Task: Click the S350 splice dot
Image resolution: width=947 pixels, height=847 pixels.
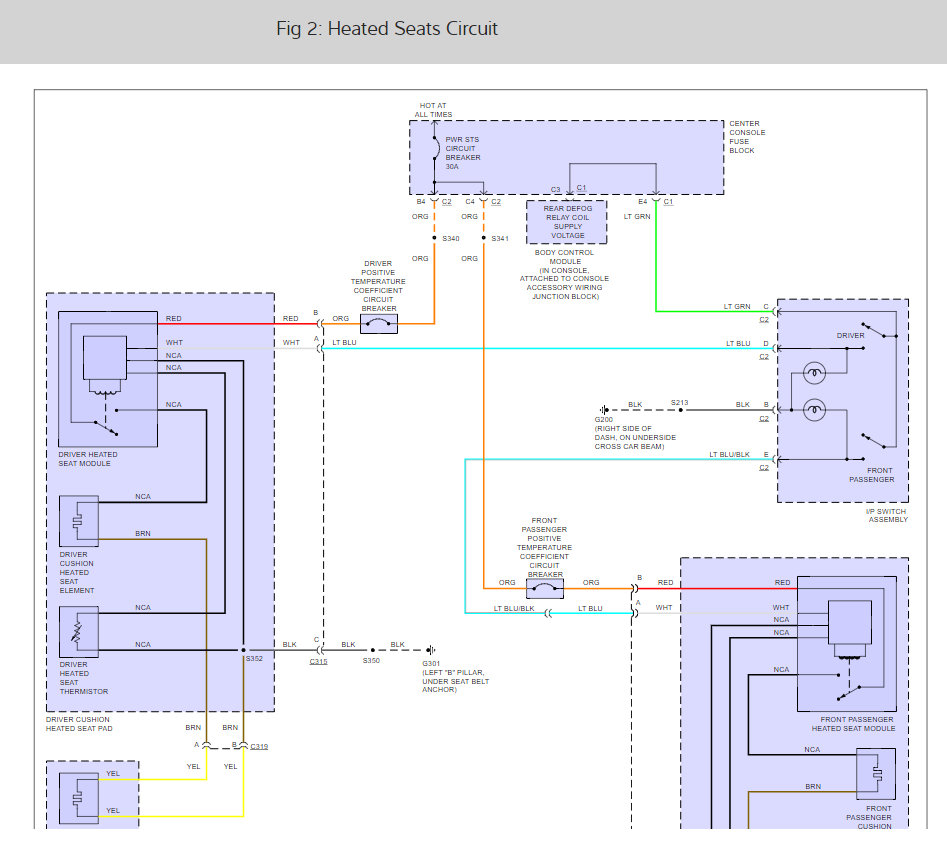Action: (373, 650)
